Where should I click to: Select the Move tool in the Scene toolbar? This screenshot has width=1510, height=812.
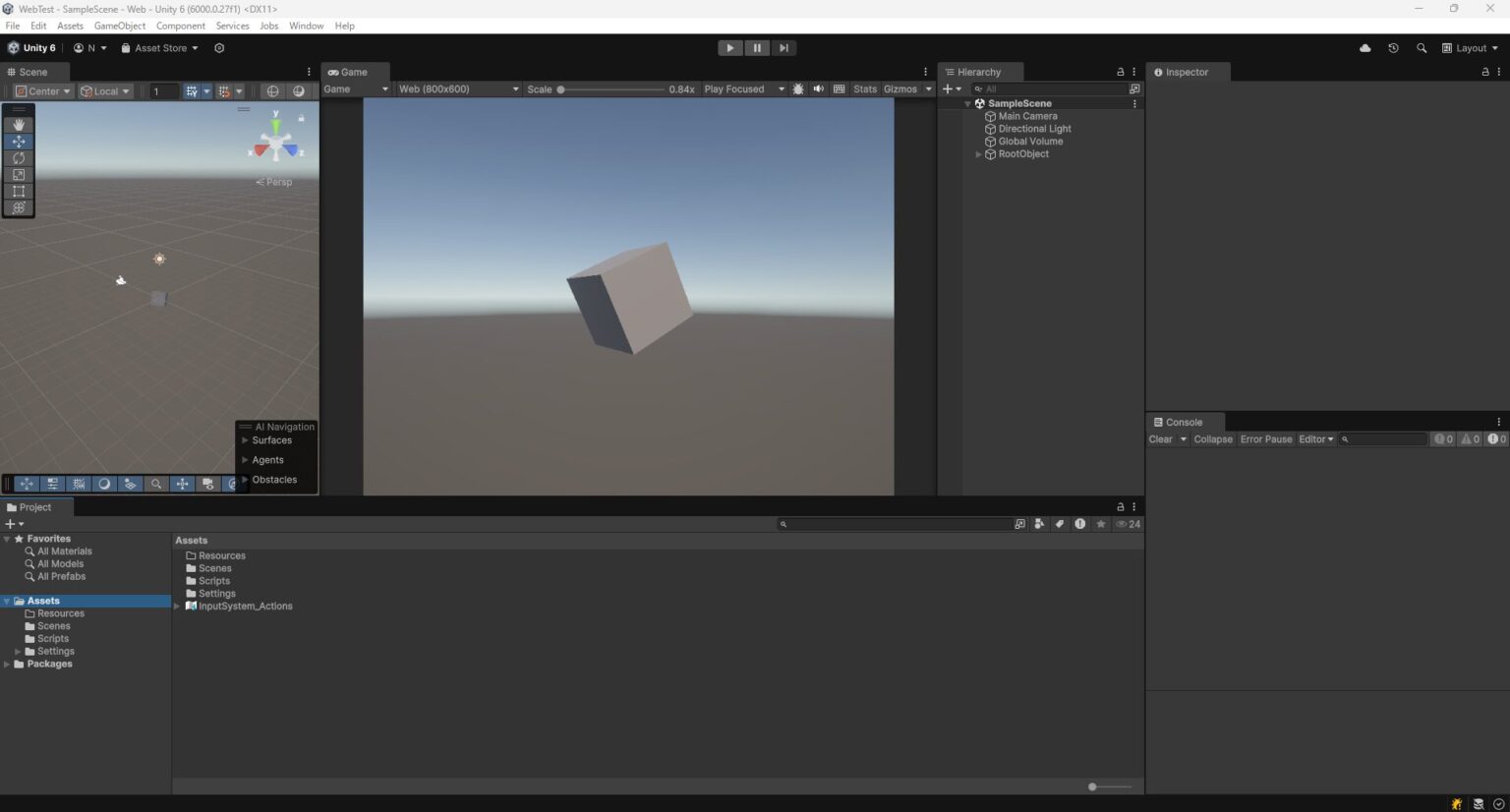coord(19,141)
